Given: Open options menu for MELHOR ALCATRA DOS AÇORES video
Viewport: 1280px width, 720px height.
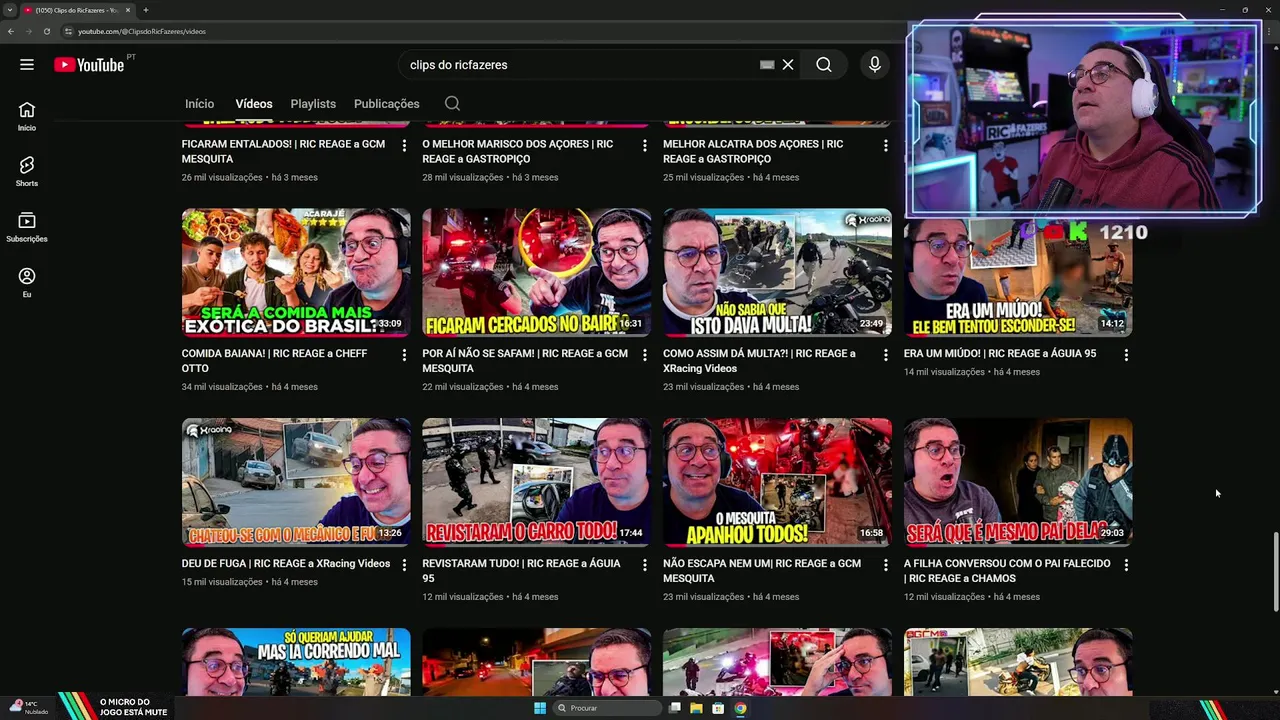Looking at the screenshot, I should coord(886,146).
